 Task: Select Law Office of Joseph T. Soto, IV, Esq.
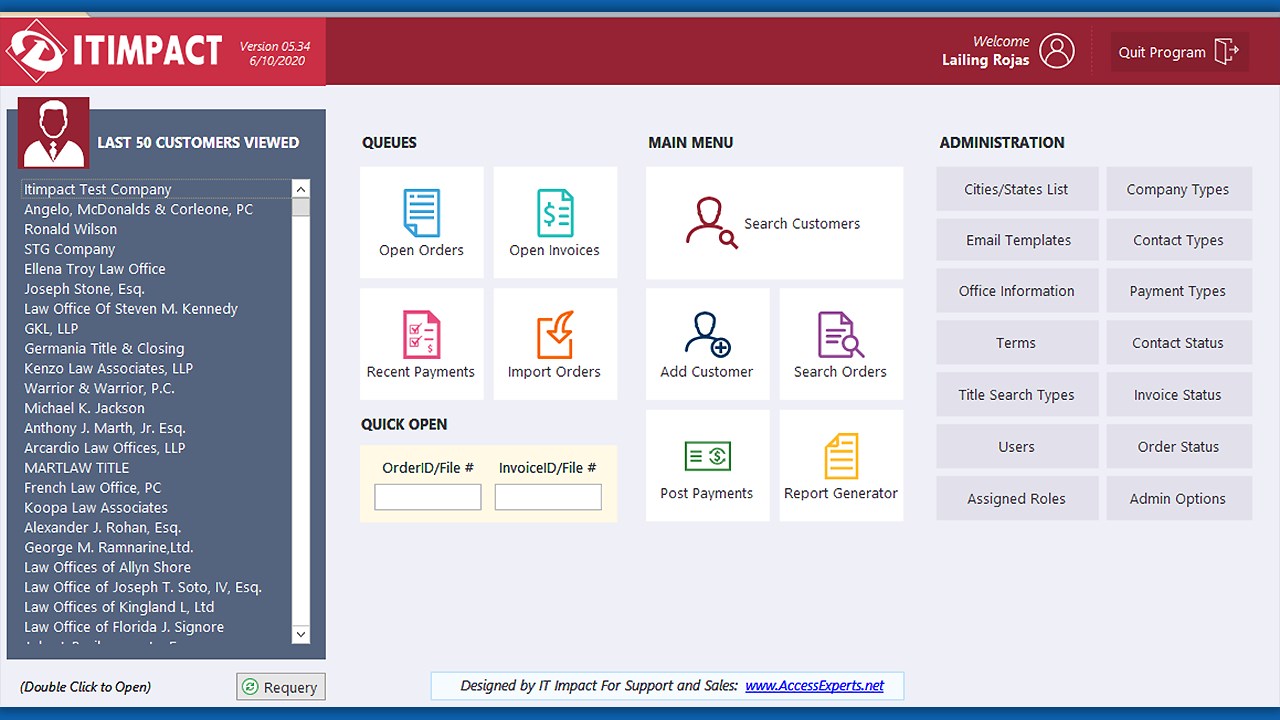pyautogui.click(x=156, y=587)
